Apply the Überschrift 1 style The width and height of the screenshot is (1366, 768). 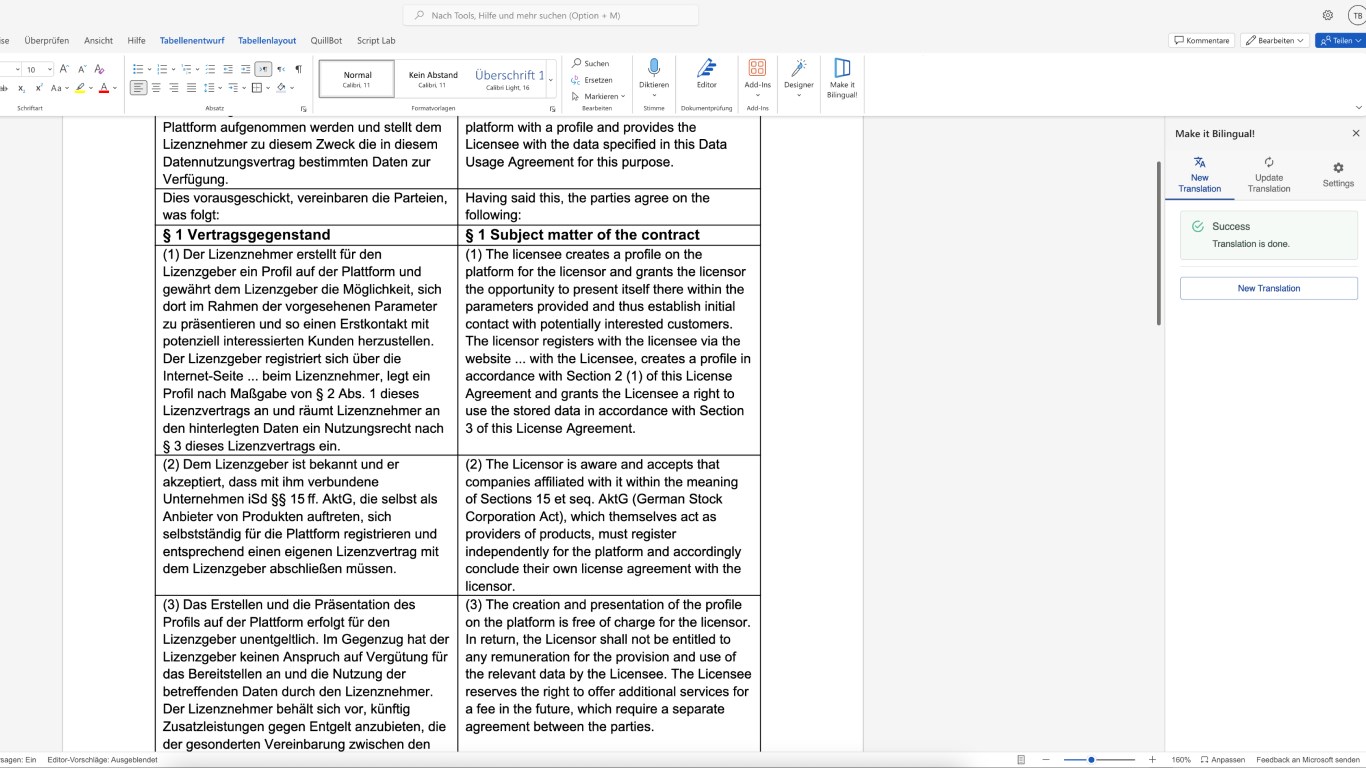tap(509, 79)
